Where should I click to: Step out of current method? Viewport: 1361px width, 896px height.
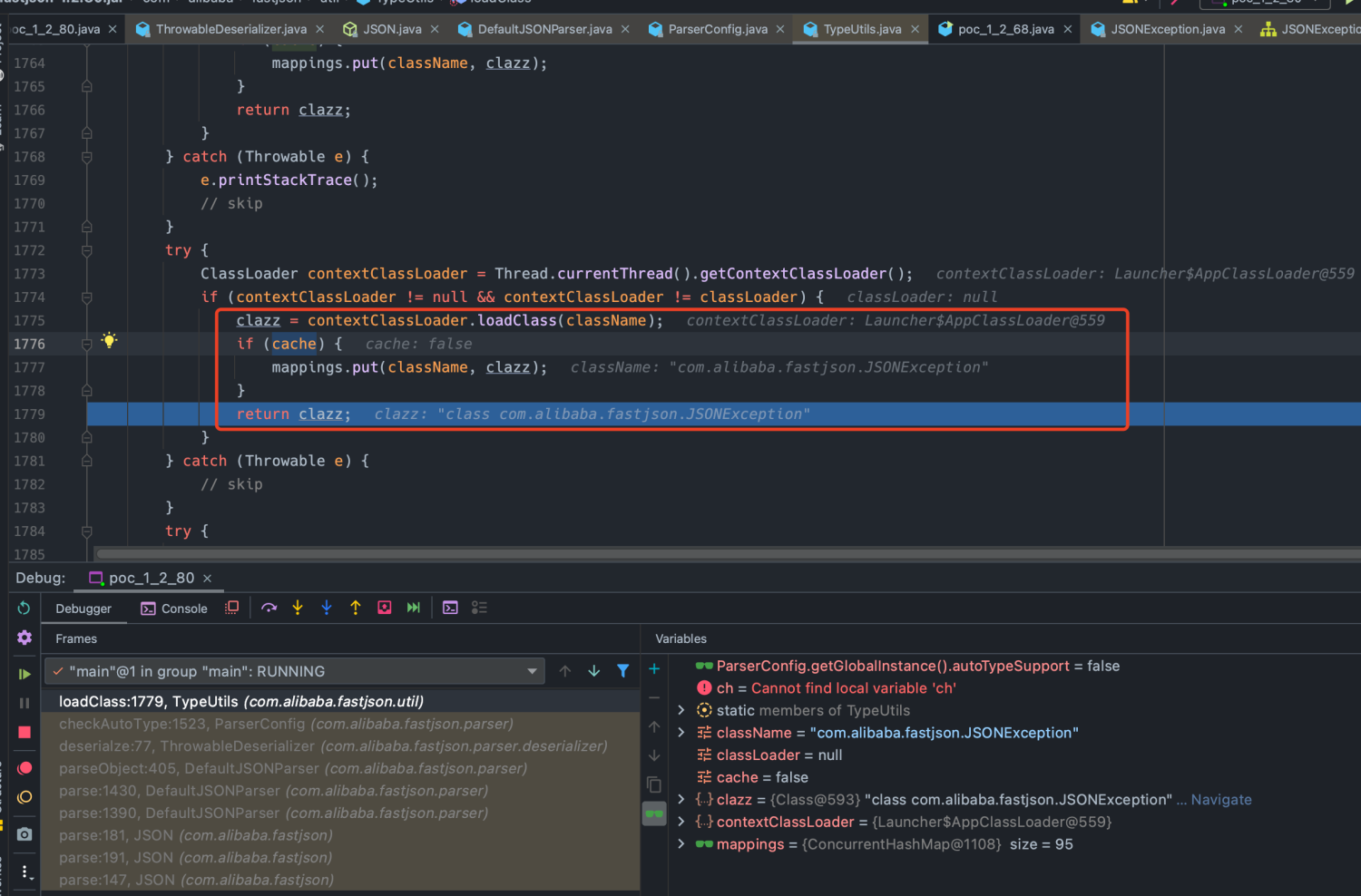(x=356, y=608)
